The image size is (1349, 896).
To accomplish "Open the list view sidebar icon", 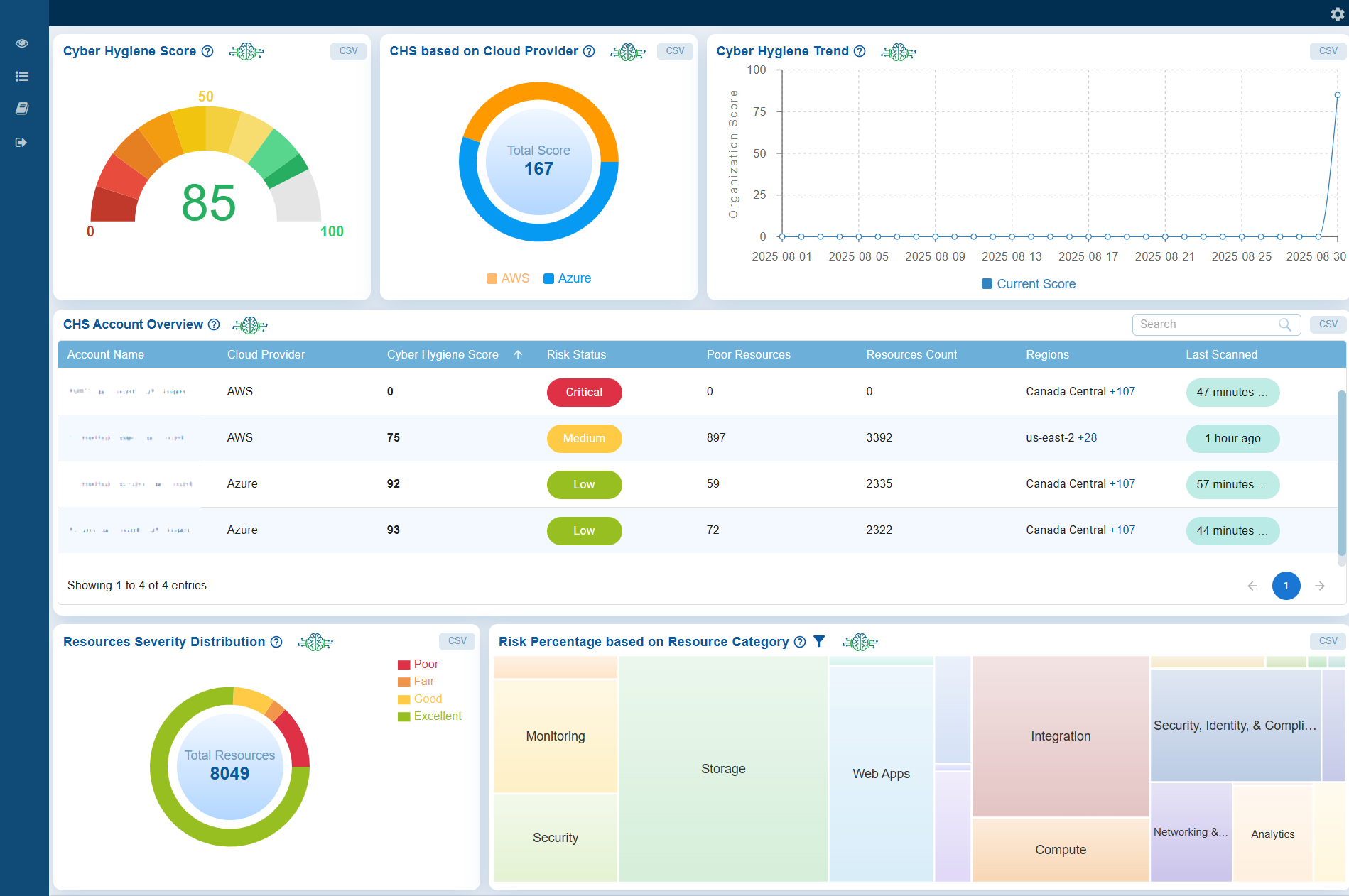I will pyautogui.click(x=22, y=77).
